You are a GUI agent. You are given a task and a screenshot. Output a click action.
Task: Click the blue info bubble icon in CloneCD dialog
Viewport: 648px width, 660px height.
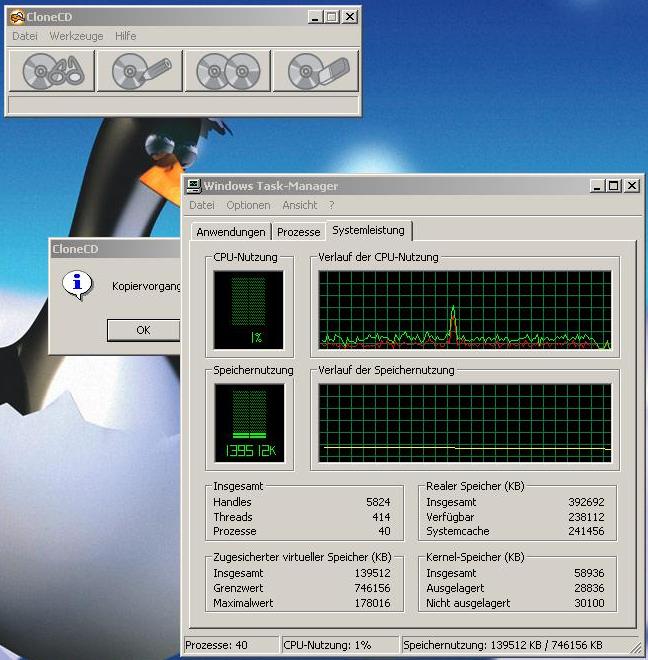[77, 285]
